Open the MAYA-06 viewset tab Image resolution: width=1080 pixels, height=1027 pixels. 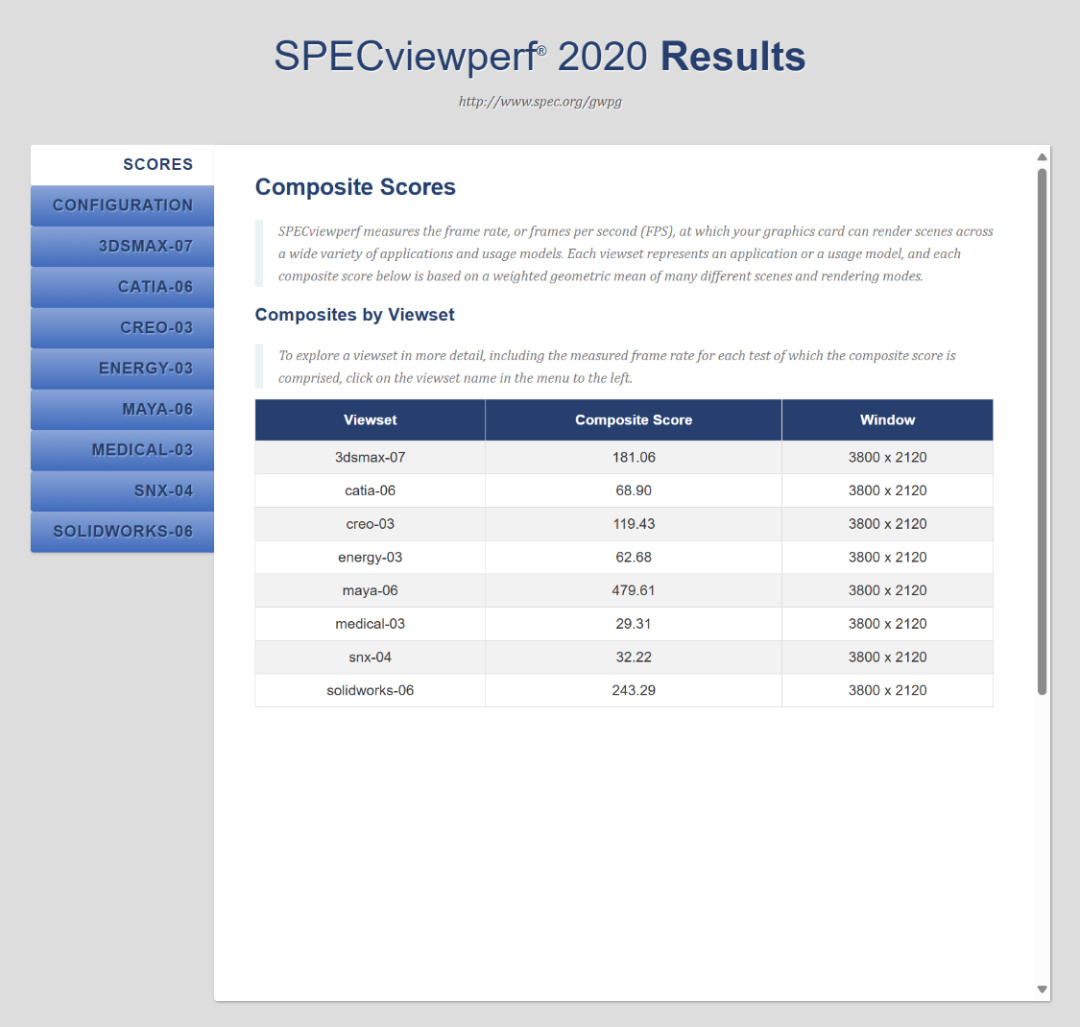pyautogui.click(x=122, y=409)
